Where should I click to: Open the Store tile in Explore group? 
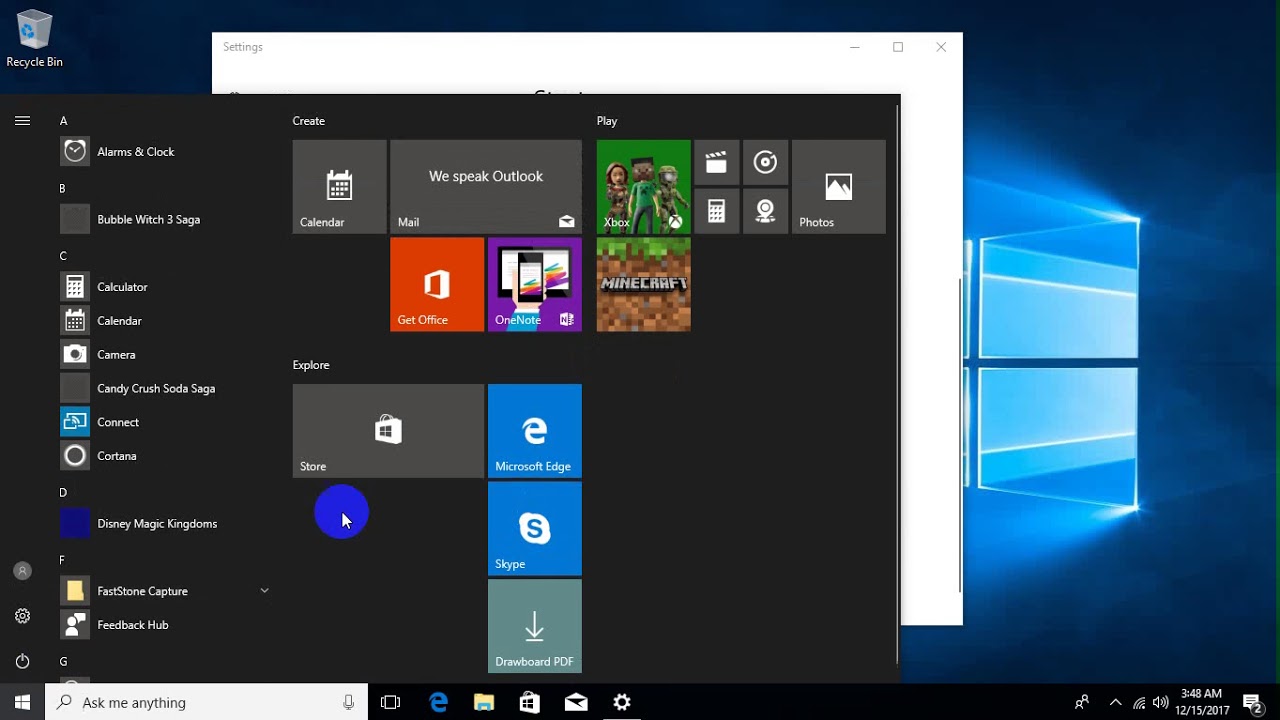388,431
